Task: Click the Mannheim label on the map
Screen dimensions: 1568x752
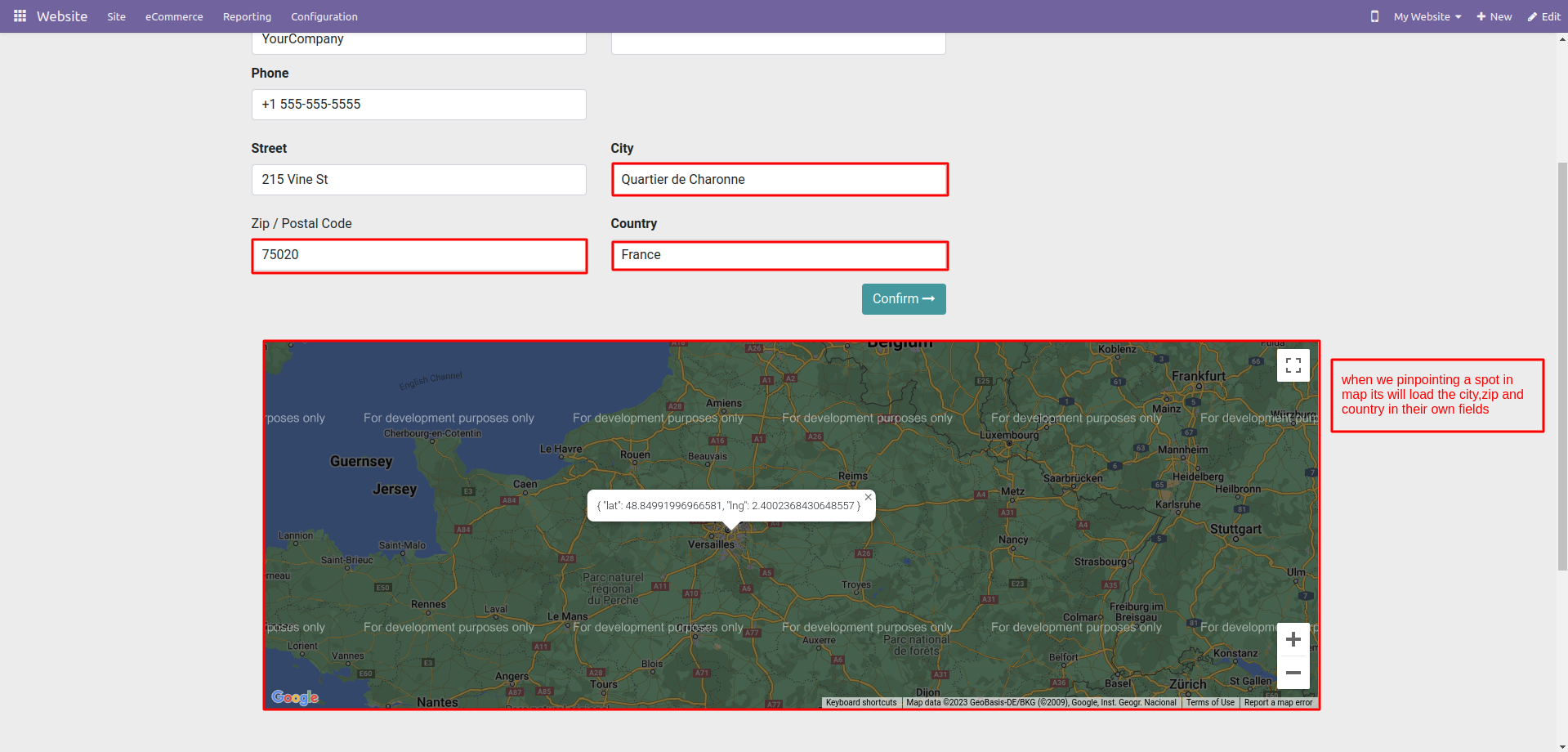Action: (1182, 450)
